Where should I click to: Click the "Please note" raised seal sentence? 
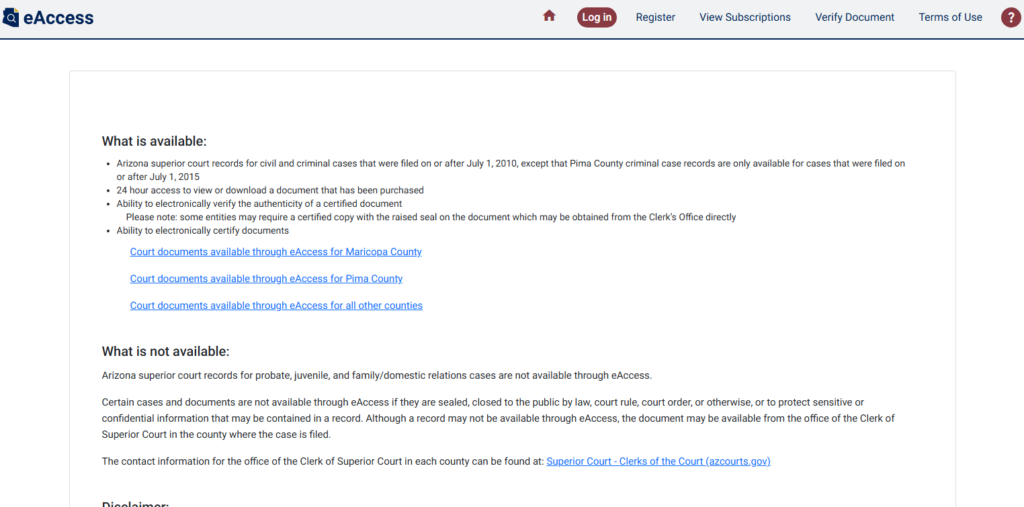tap(430, 217)
